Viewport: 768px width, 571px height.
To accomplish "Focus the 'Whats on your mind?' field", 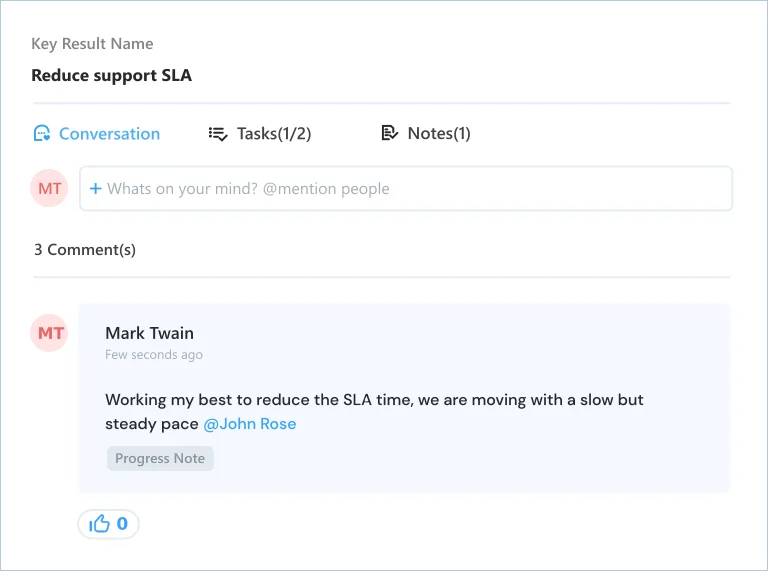I will 406,189.
